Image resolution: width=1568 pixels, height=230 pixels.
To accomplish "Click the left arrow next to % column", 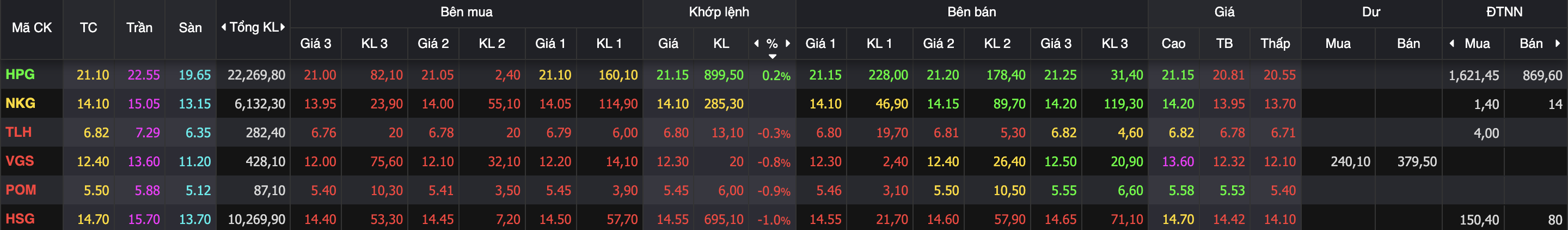I will point(757,43).
